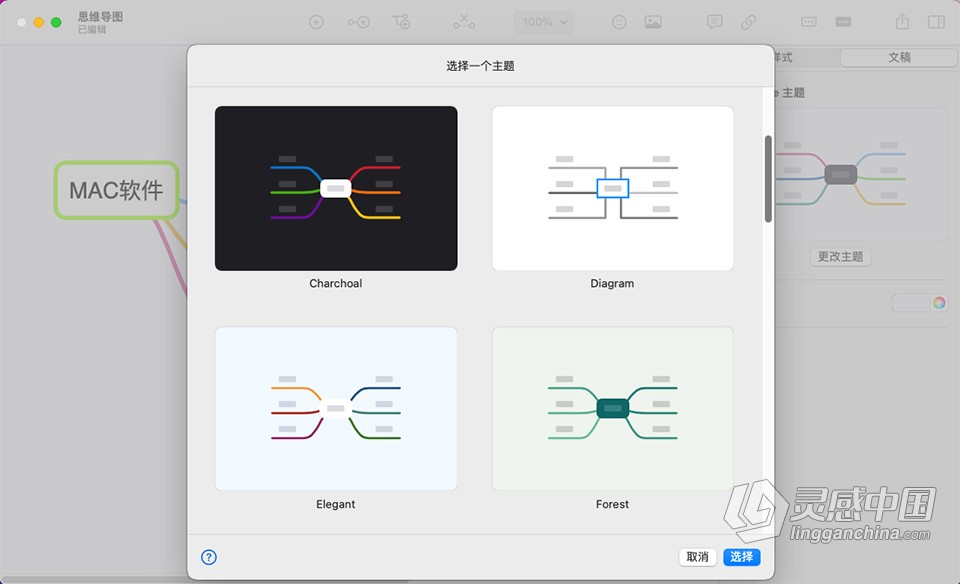Select the Forest theme
Screen dimensions: 960x584
coord(612,408)
